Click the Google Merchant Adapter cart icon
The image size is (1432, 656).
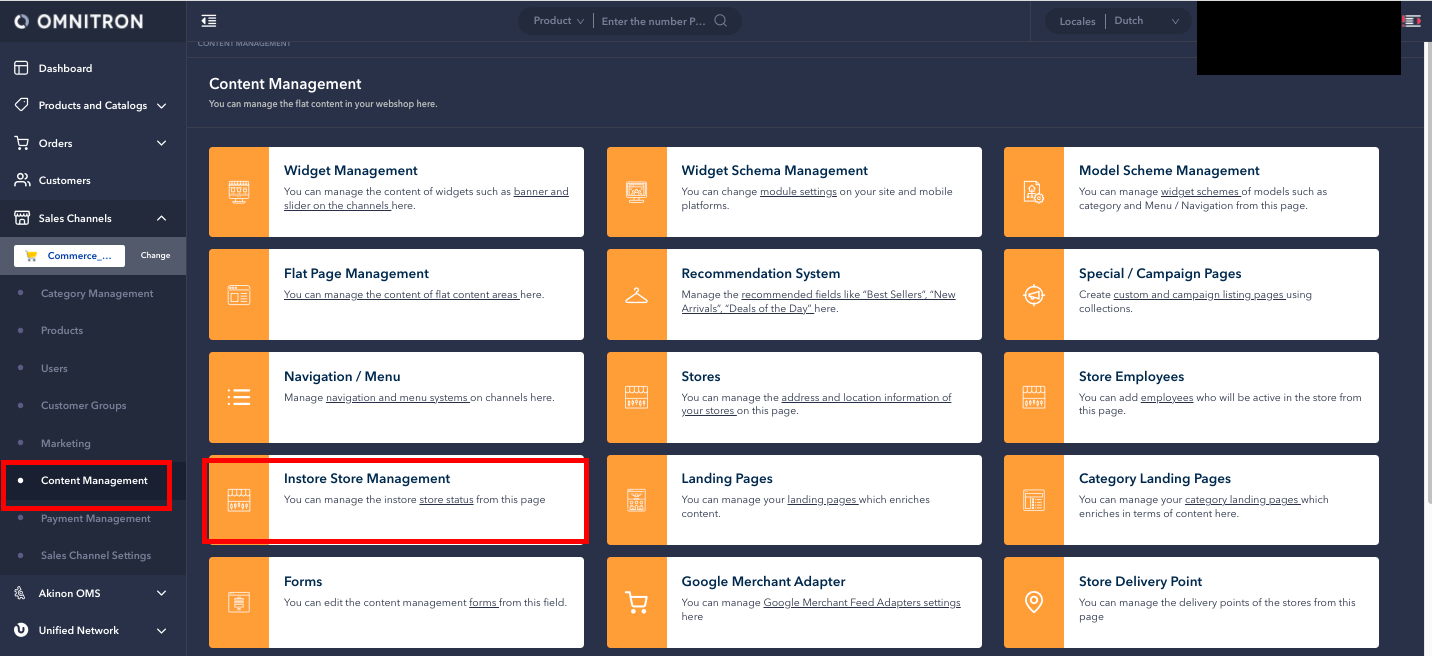(637, 602)
